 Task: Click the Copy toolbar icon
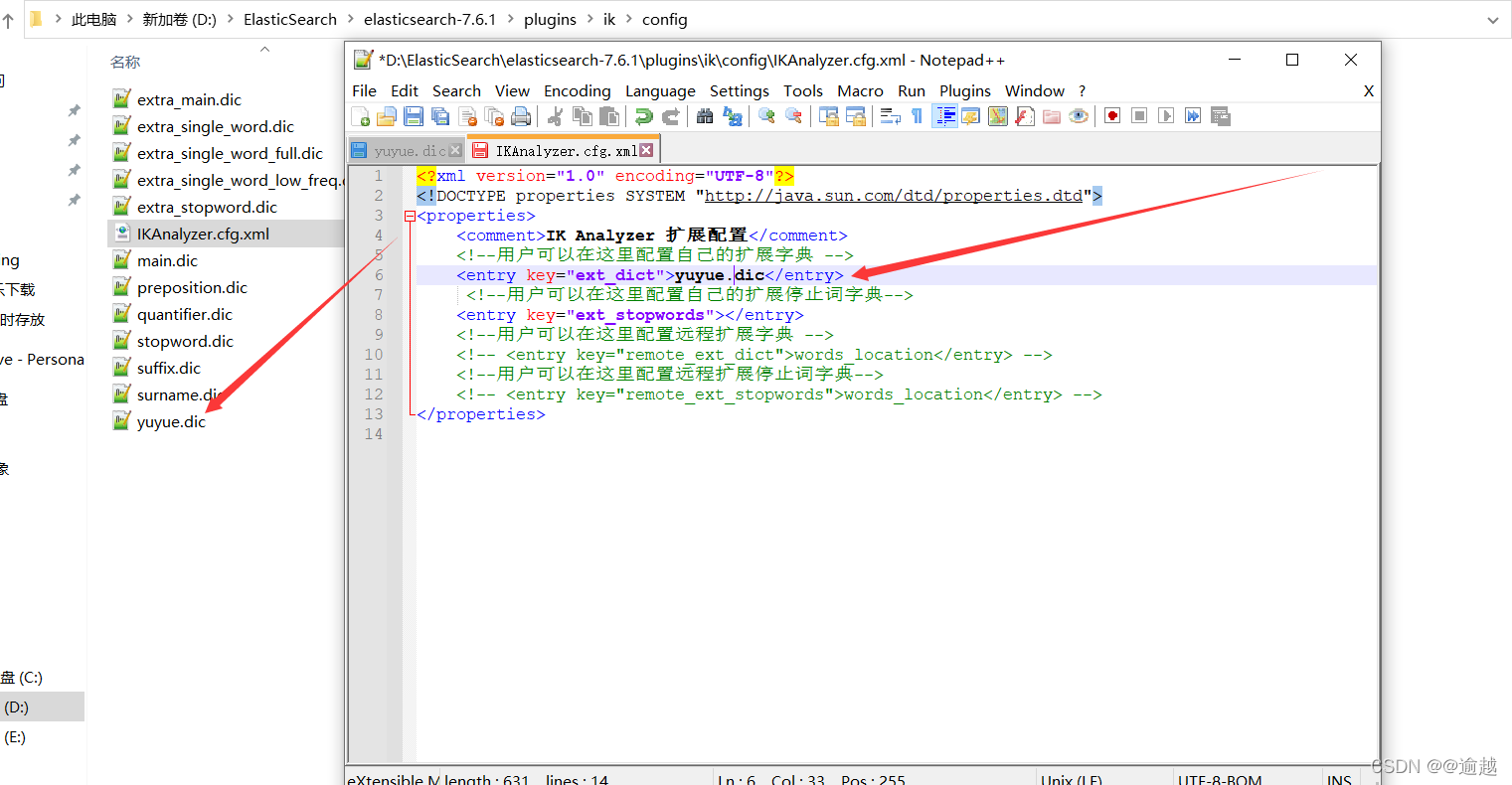click(x=583, y=116)
